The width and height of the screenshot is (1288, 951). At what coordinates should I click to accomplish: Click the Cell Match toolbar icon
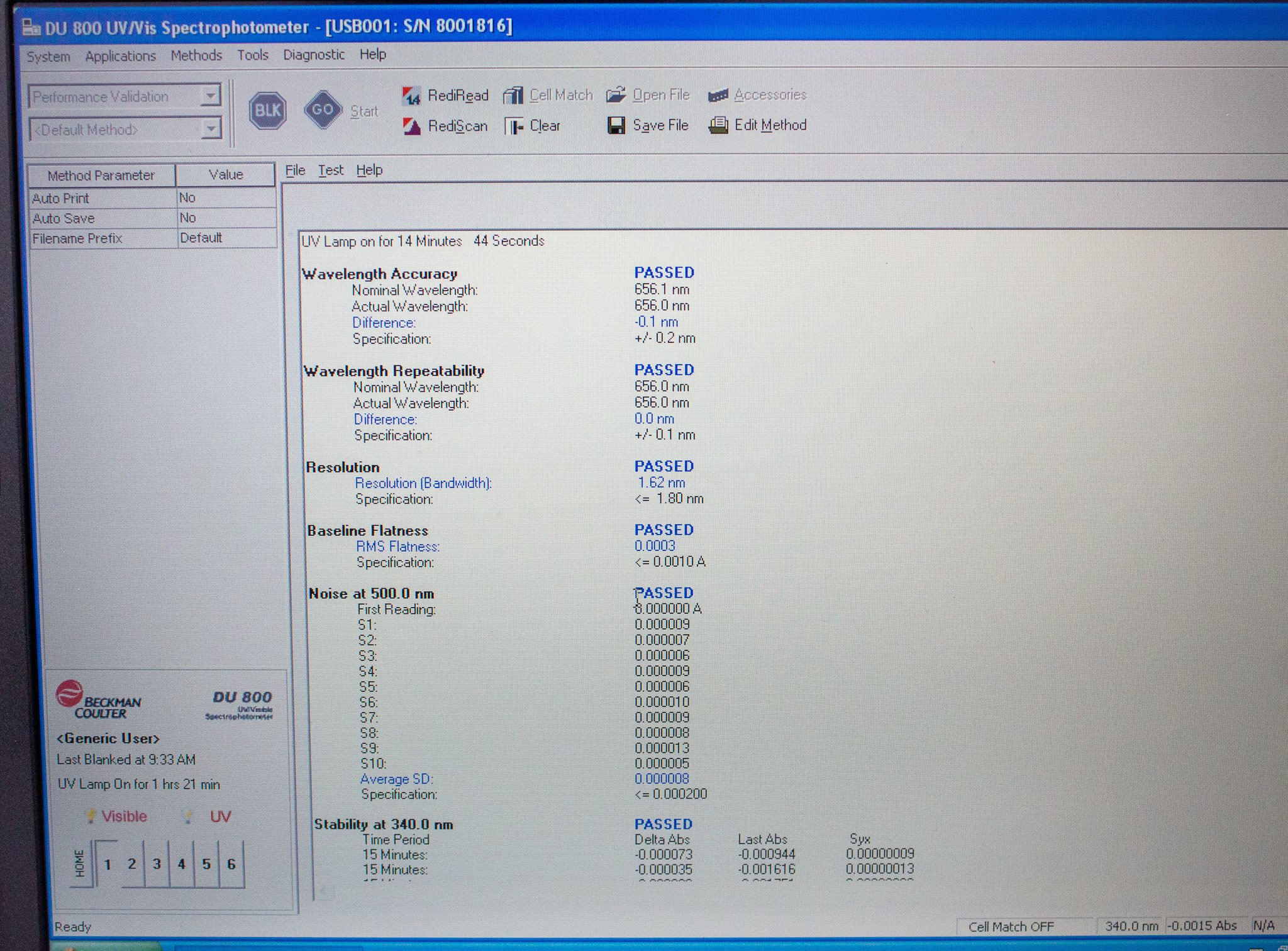click(x=513, y=96)
